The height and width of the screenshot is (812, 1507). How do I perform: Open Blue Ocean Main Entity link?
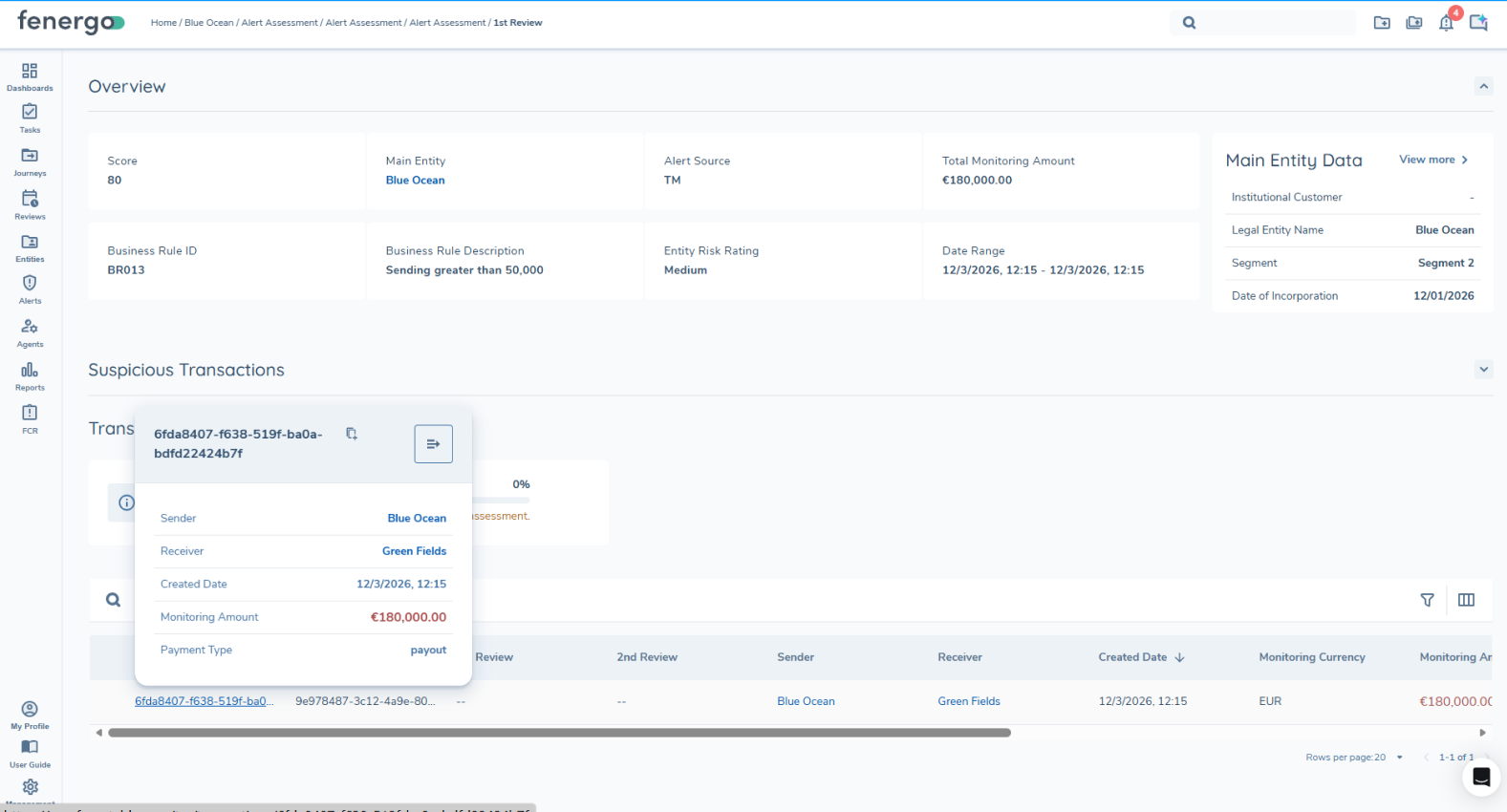click(415, 180)
